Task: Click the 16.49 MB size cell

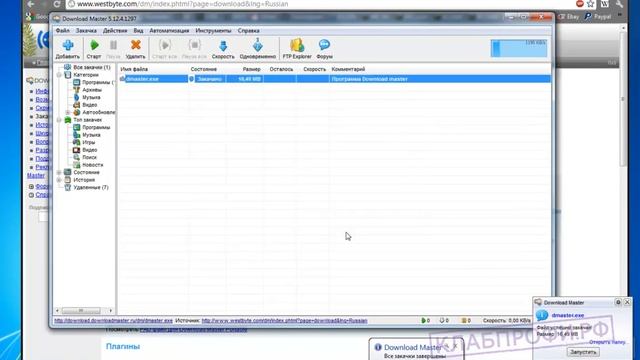Action: click(x=249, y=79)
